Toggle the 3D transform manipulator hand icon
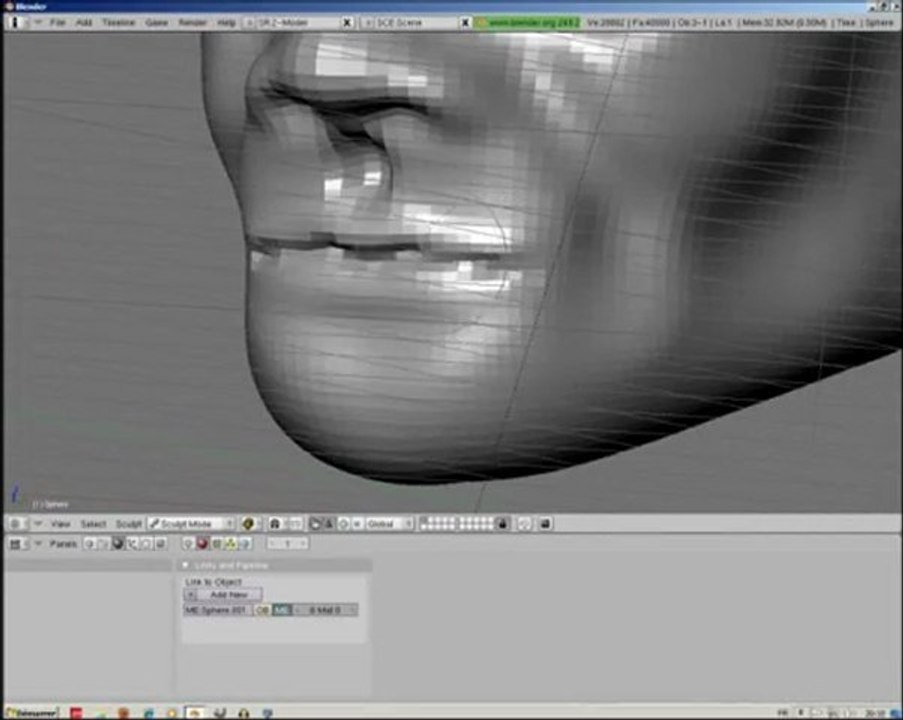 click(x=315, y=524)
